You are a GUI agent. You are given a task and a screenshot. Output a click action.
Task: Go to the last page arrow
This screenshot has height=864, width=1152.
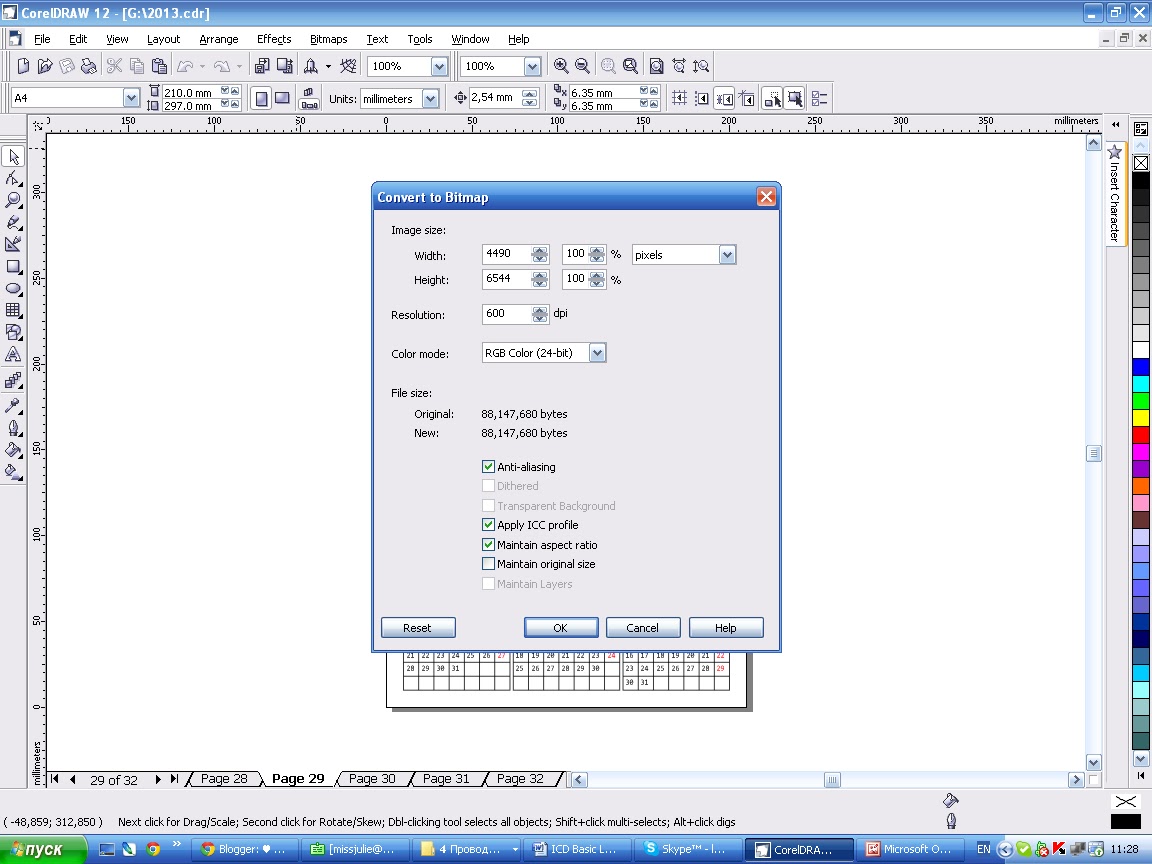pos(174,779)
